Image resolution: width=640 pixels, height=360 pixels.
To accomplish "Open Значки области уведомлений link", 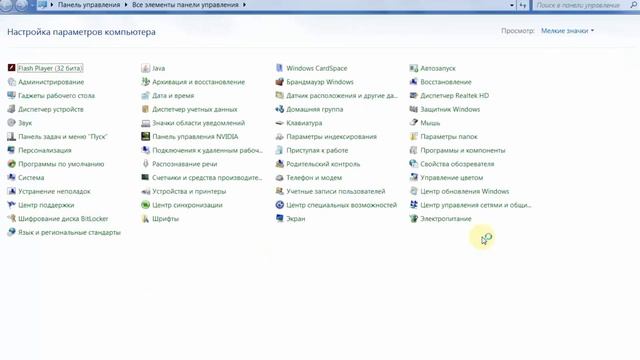I will 199,123.
